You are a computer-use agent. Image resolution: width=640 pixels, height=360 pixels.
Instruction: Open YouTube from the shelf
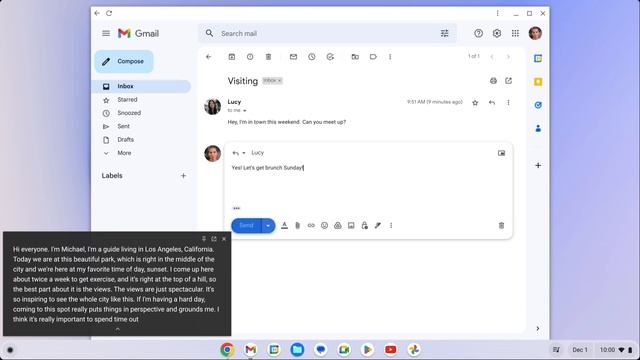[x=390, y=350]
